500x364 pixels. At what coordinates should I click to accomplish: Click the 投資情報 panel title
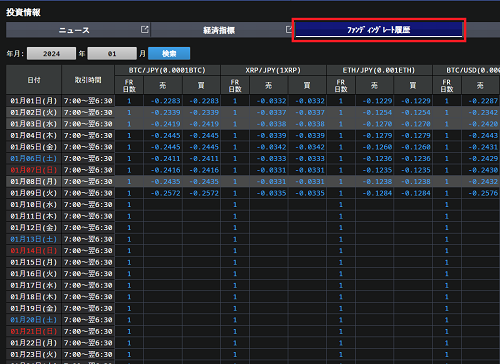pos(23,12)
